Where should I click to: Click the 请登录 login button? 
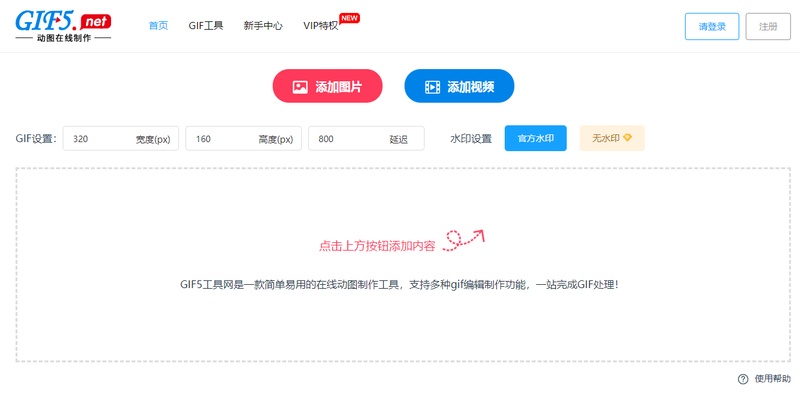click(x=712, y=27)
